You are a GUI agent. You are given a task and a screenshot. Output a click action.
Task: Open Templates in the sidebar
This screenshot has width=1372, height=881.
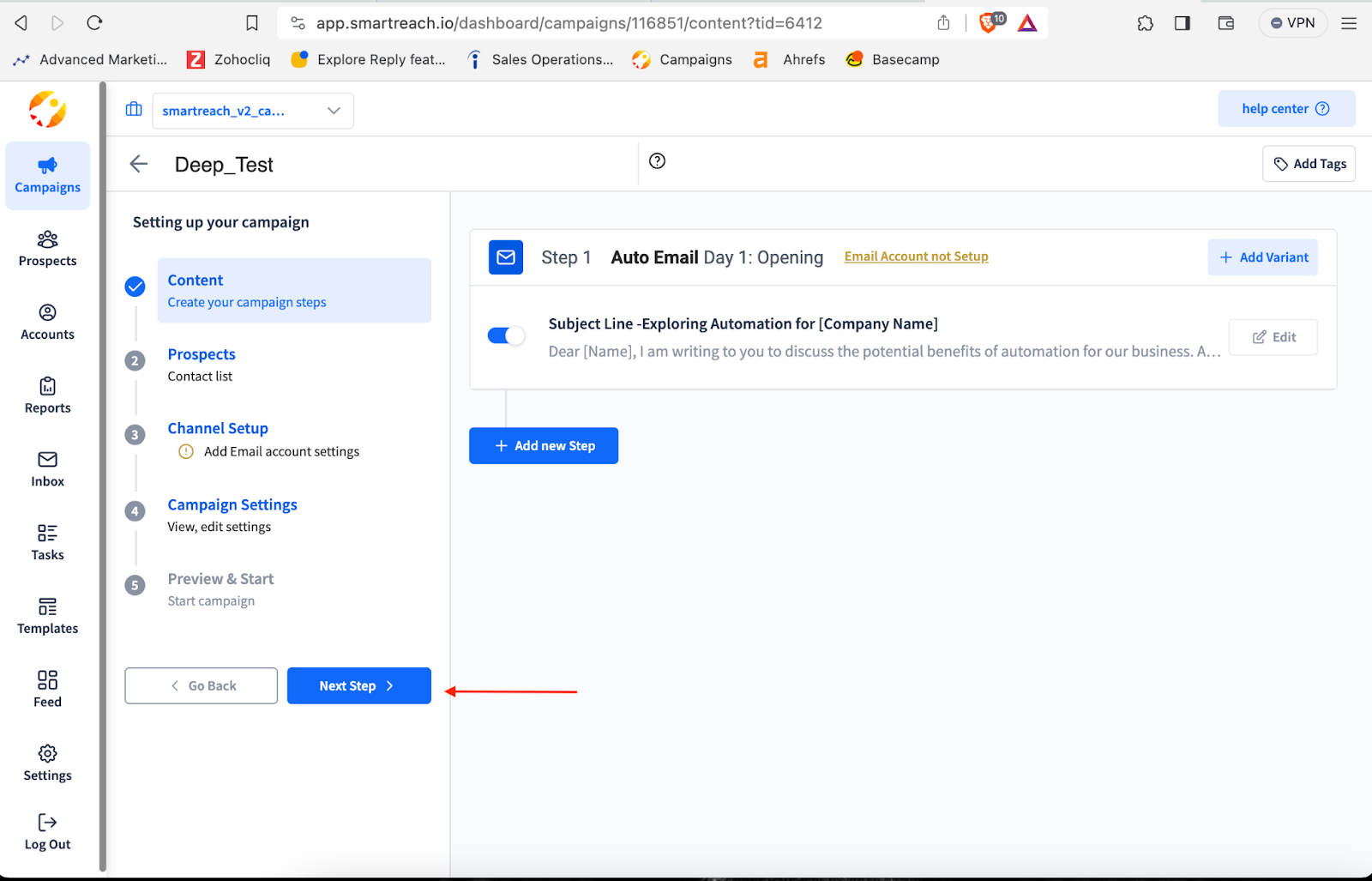point(47,617)
